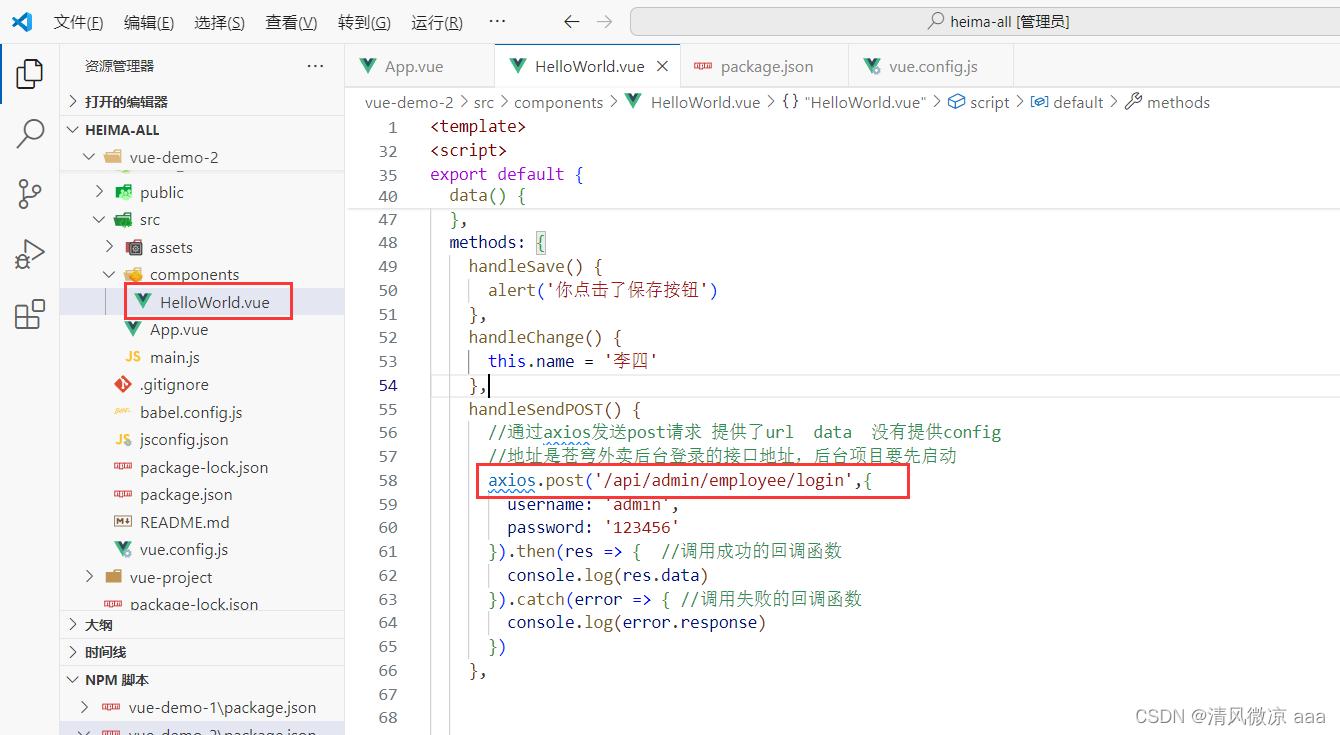1340x735 pixels.
Task: Click default in the breadcrumb path
Action: [x=1067, y=102]
